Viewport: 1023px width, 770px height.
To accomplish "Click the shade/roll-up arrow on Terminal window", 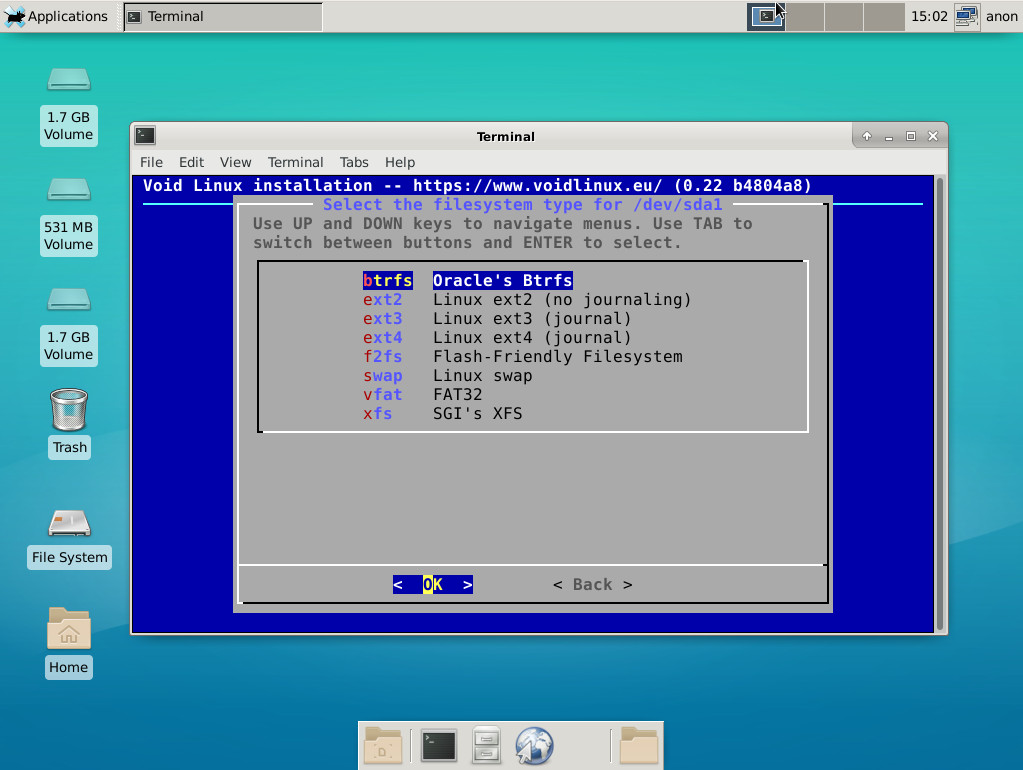I will pos(867,136).
